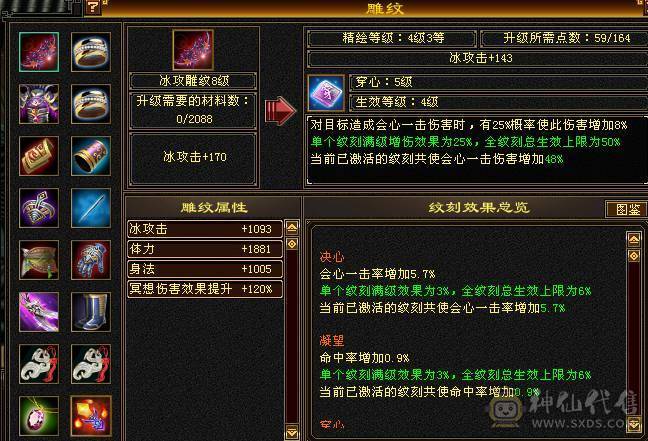Select the purple bracer equipment slot
The width and height of the screenshot is (648, 441).
click(x=91, y=156)
